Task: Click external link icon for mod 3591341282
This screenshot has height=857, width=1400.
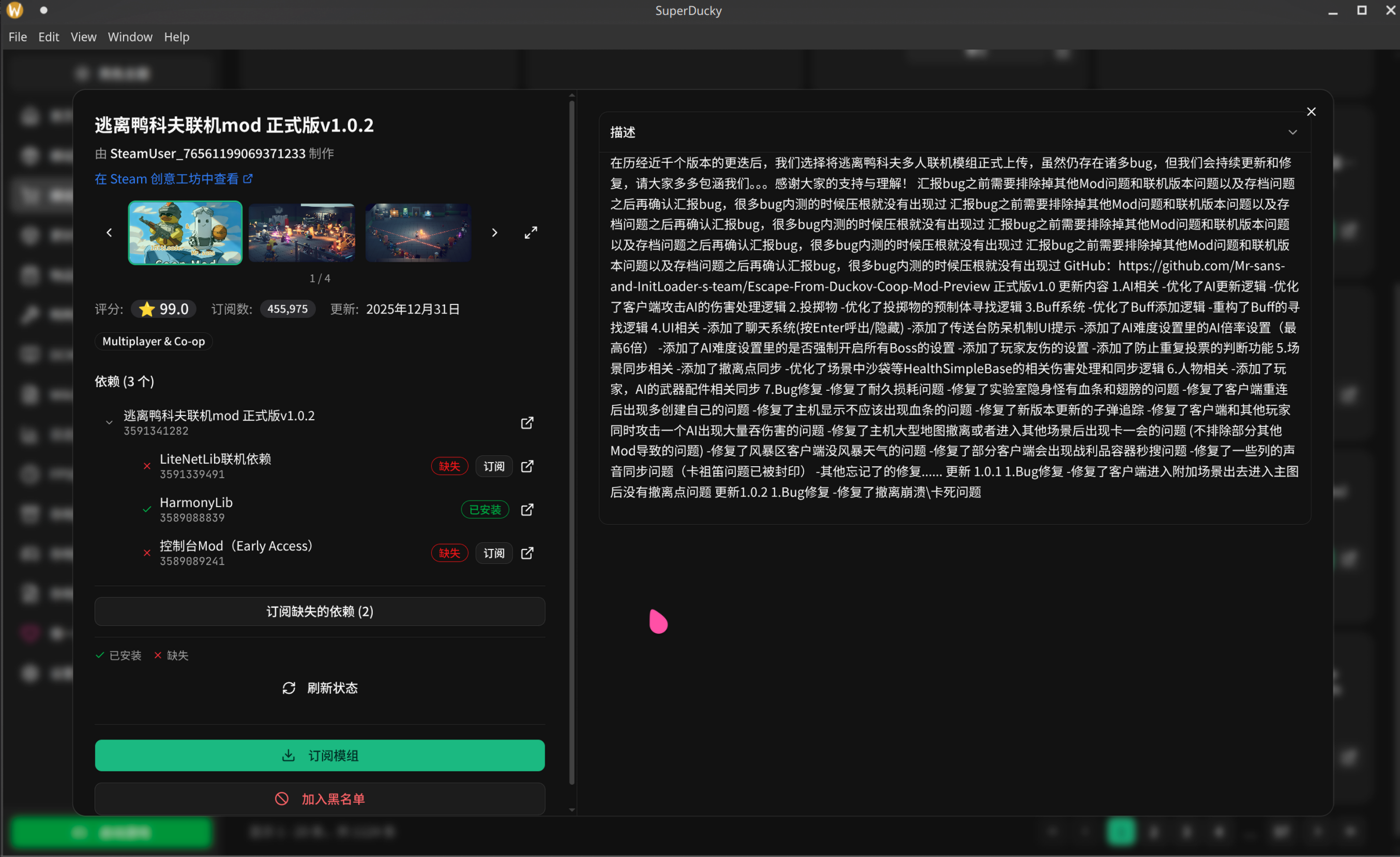Action: (x=526, y=422)
